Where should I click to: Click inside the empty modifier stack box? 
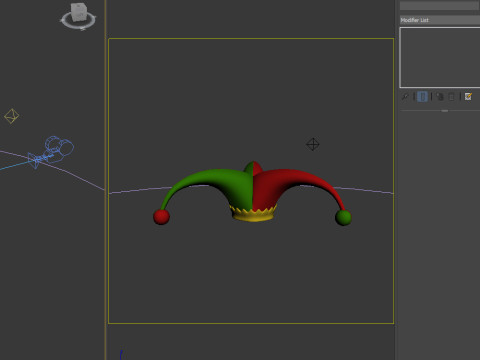tap(440, 57)
